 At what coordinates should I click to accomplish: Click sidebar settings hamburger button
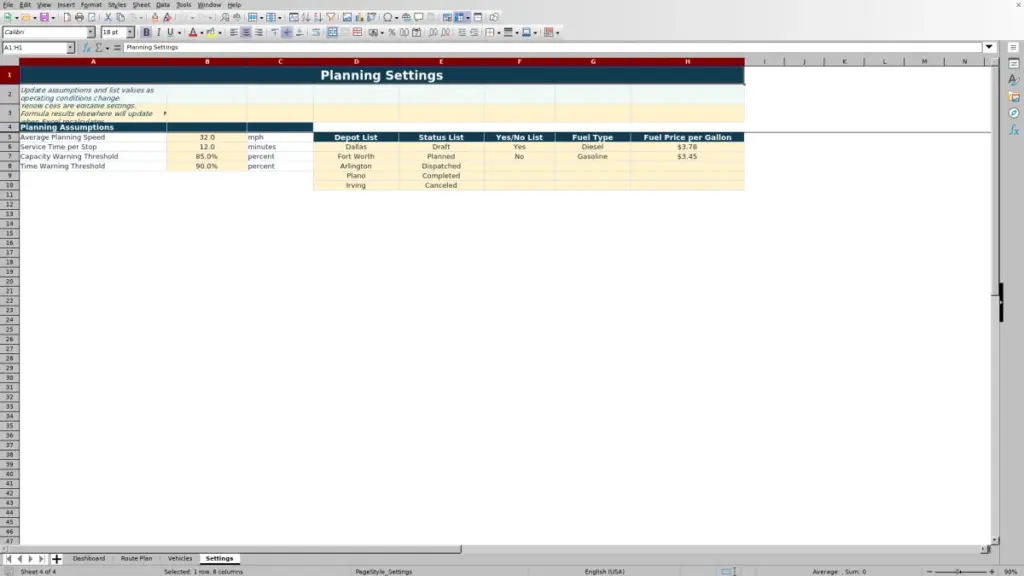point(1014,47)
